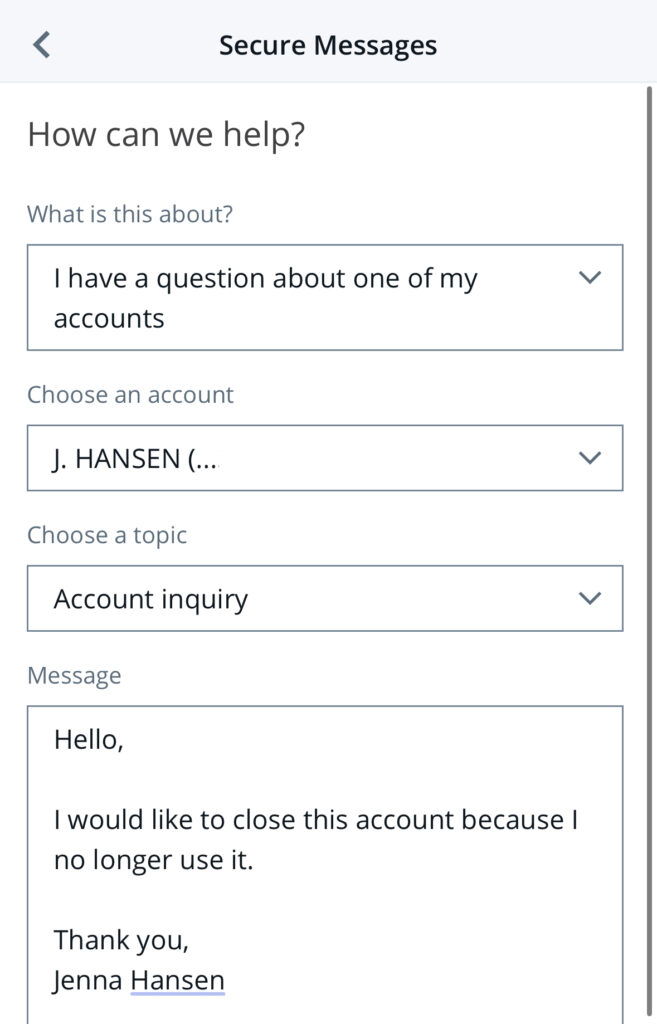Open the 'I have a question about' dropdown
This screenshot has height=1024, width=657.
tap(300, 298)
